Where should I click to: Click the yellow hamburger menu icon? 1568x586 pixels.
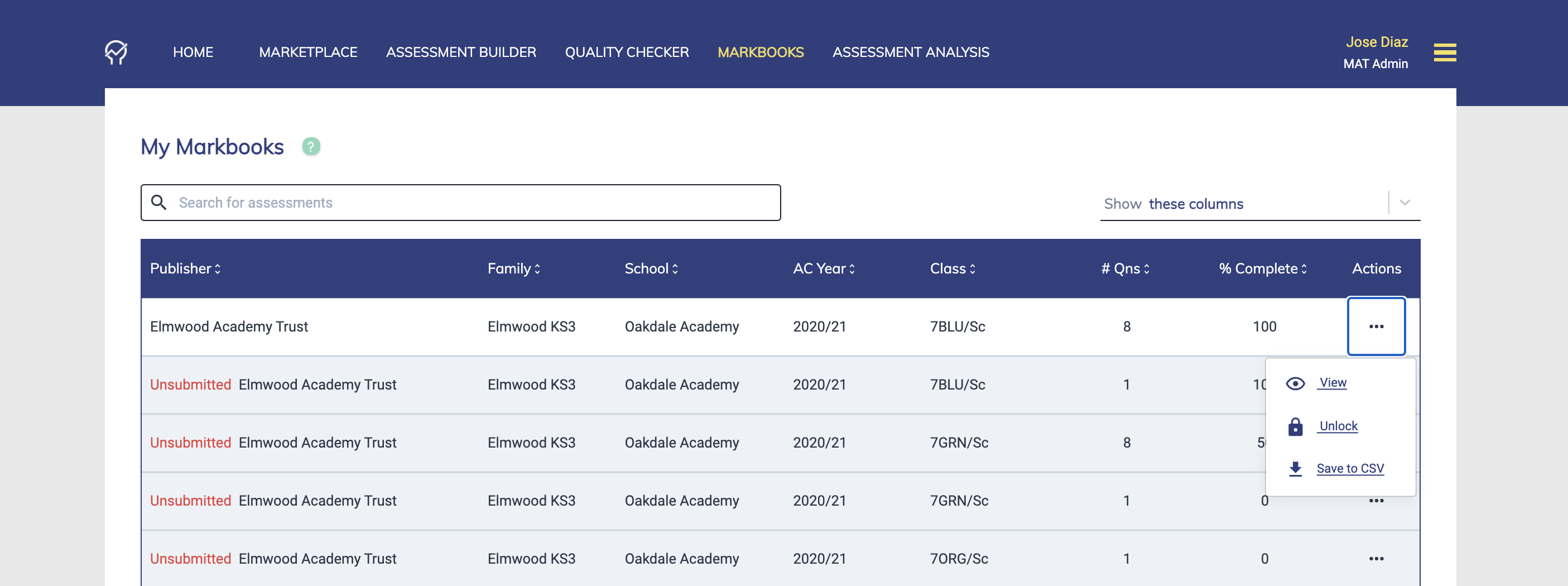click(1446, 53)
